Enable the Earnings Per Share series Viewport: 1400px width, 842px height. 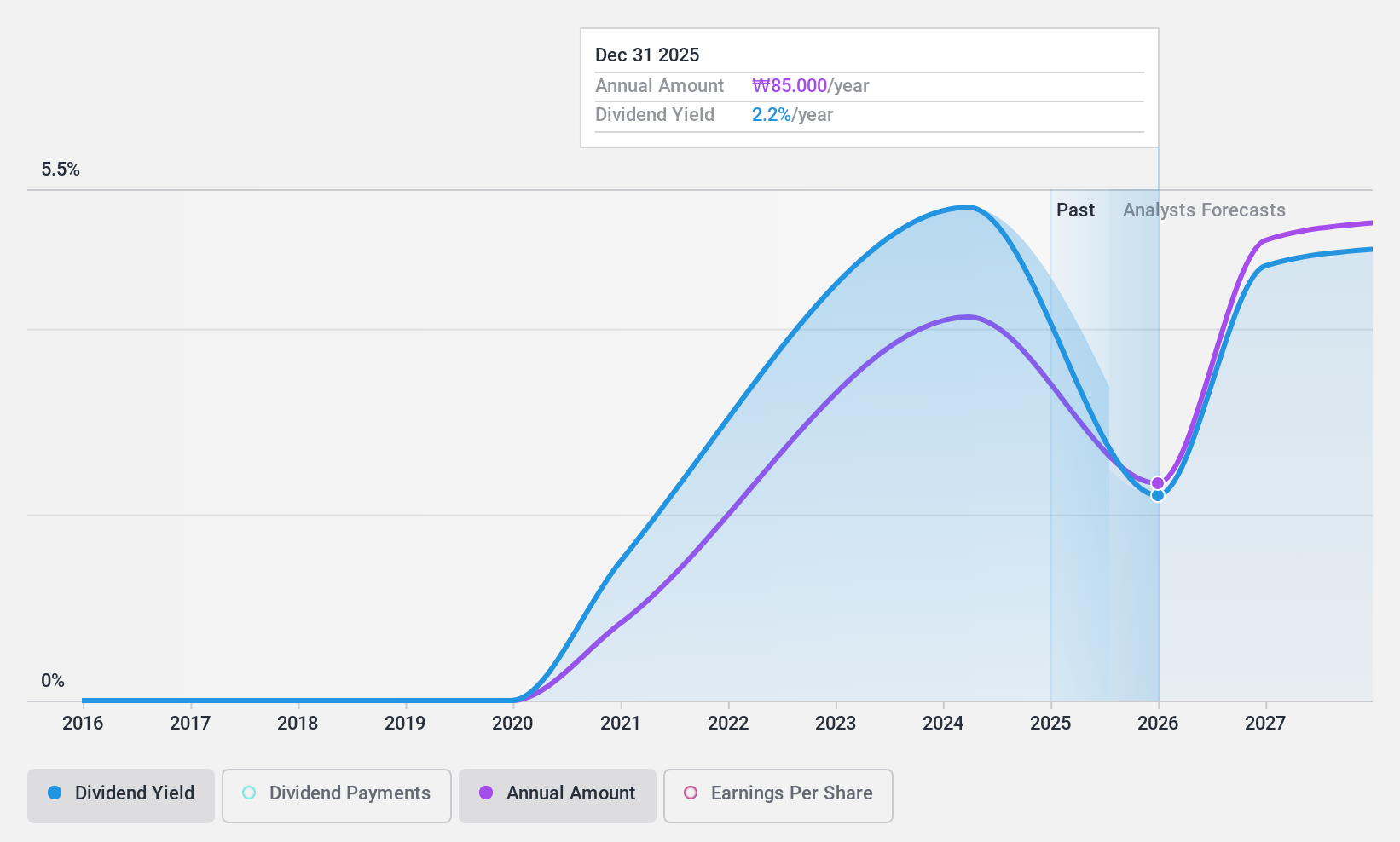coord(778,796)
